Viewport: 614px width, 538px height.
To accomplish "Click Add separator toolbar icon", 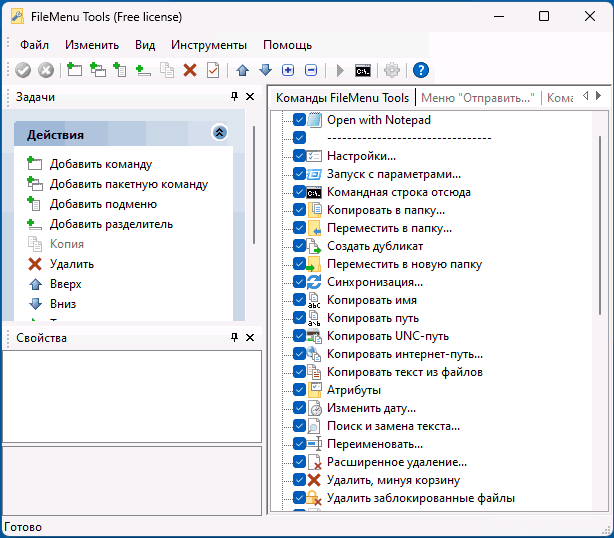I will point(143,70).
